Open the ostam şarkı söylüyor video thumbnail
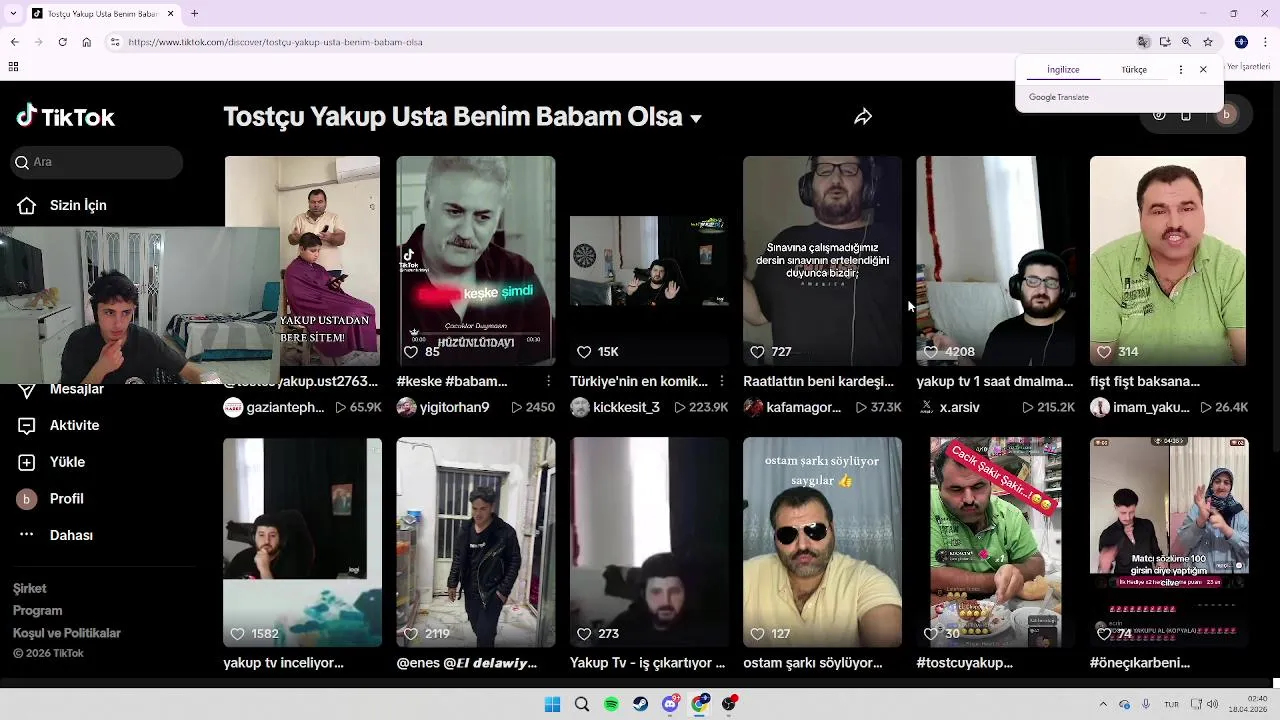The height and width of the screenshot is (720, 1280). 822,542
